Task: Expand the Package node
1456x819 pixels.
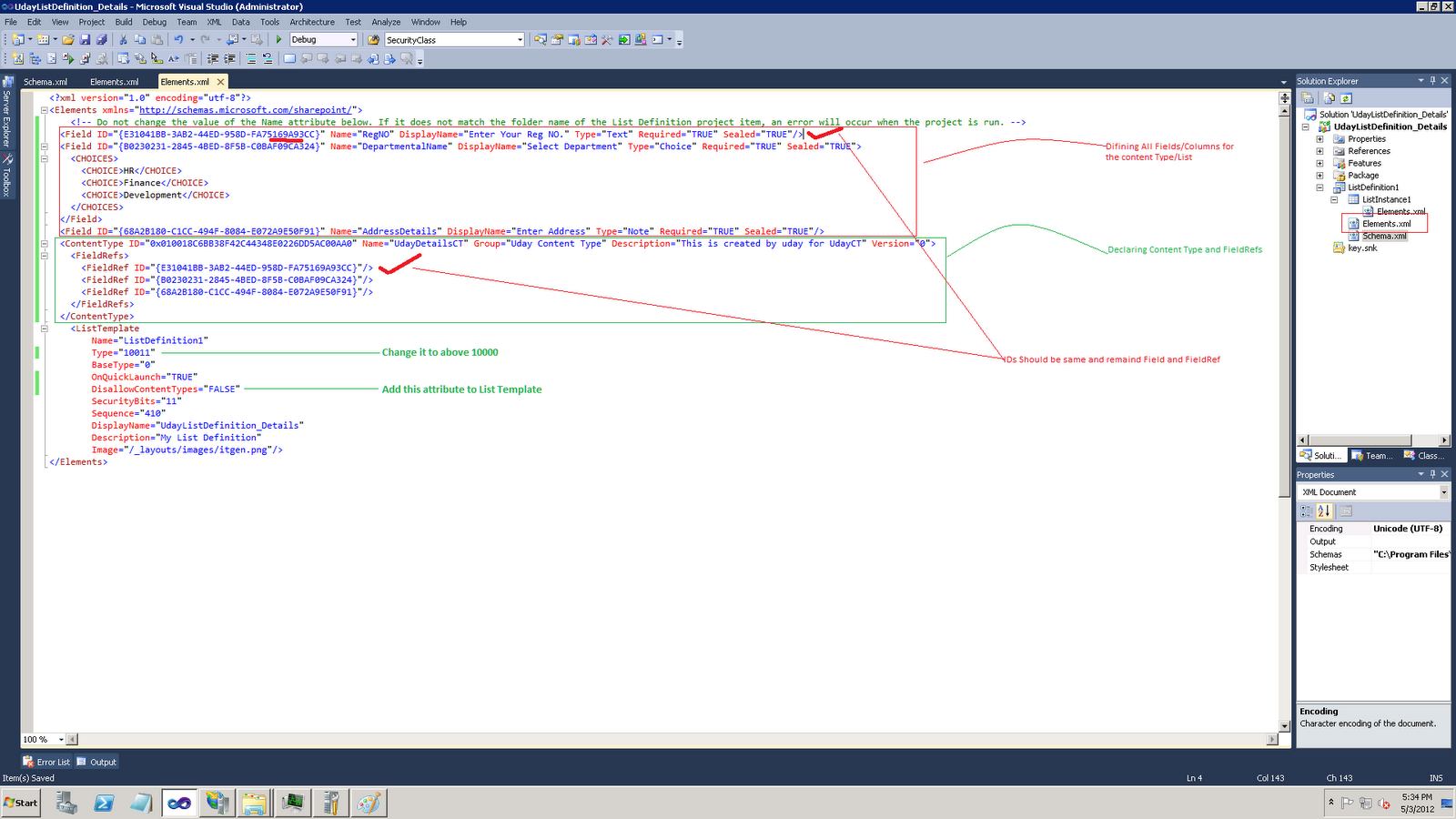Action: [x=1319, y=176]
